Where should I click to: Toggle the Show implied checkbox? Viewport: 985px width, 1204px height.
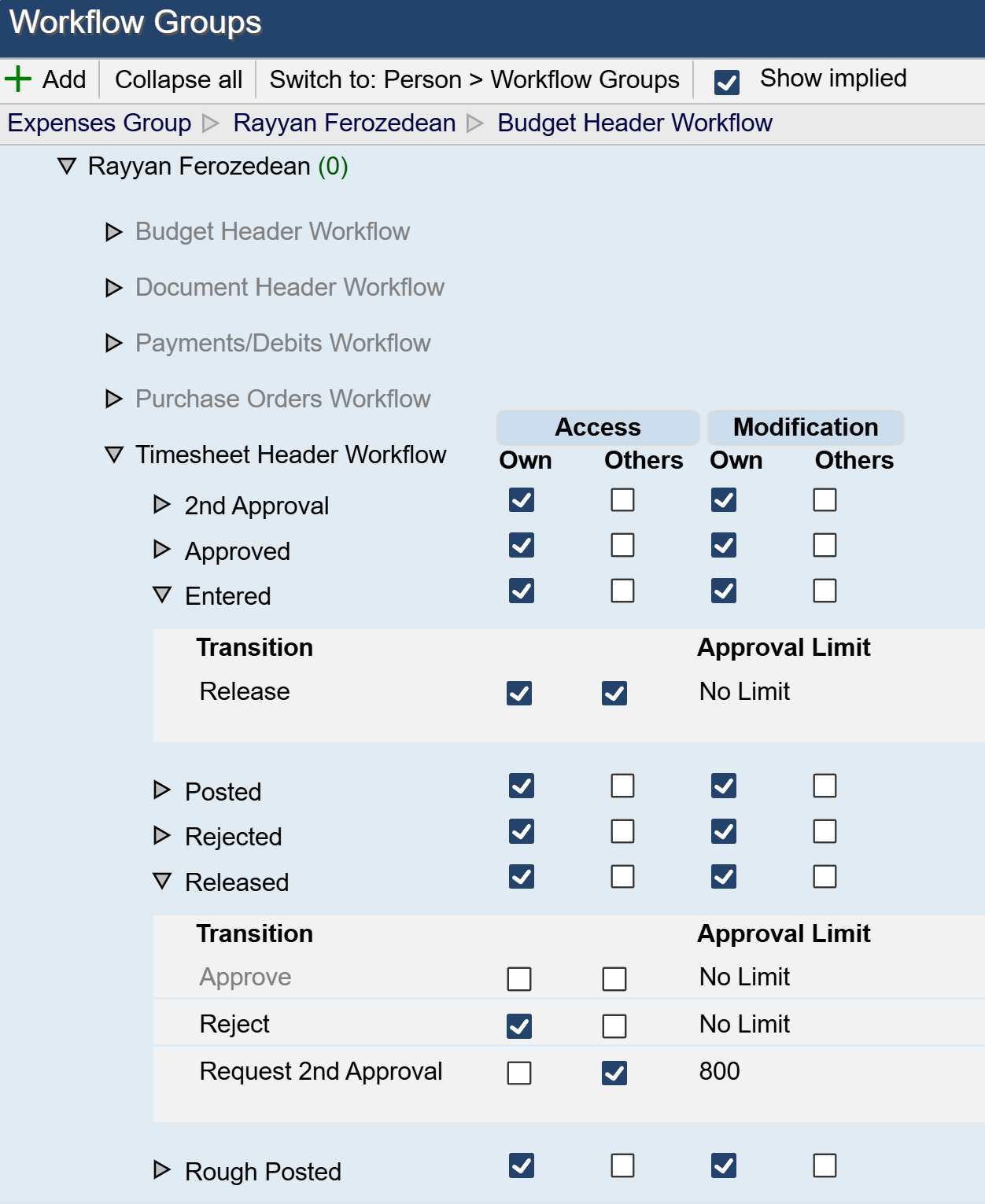[727, 82]
